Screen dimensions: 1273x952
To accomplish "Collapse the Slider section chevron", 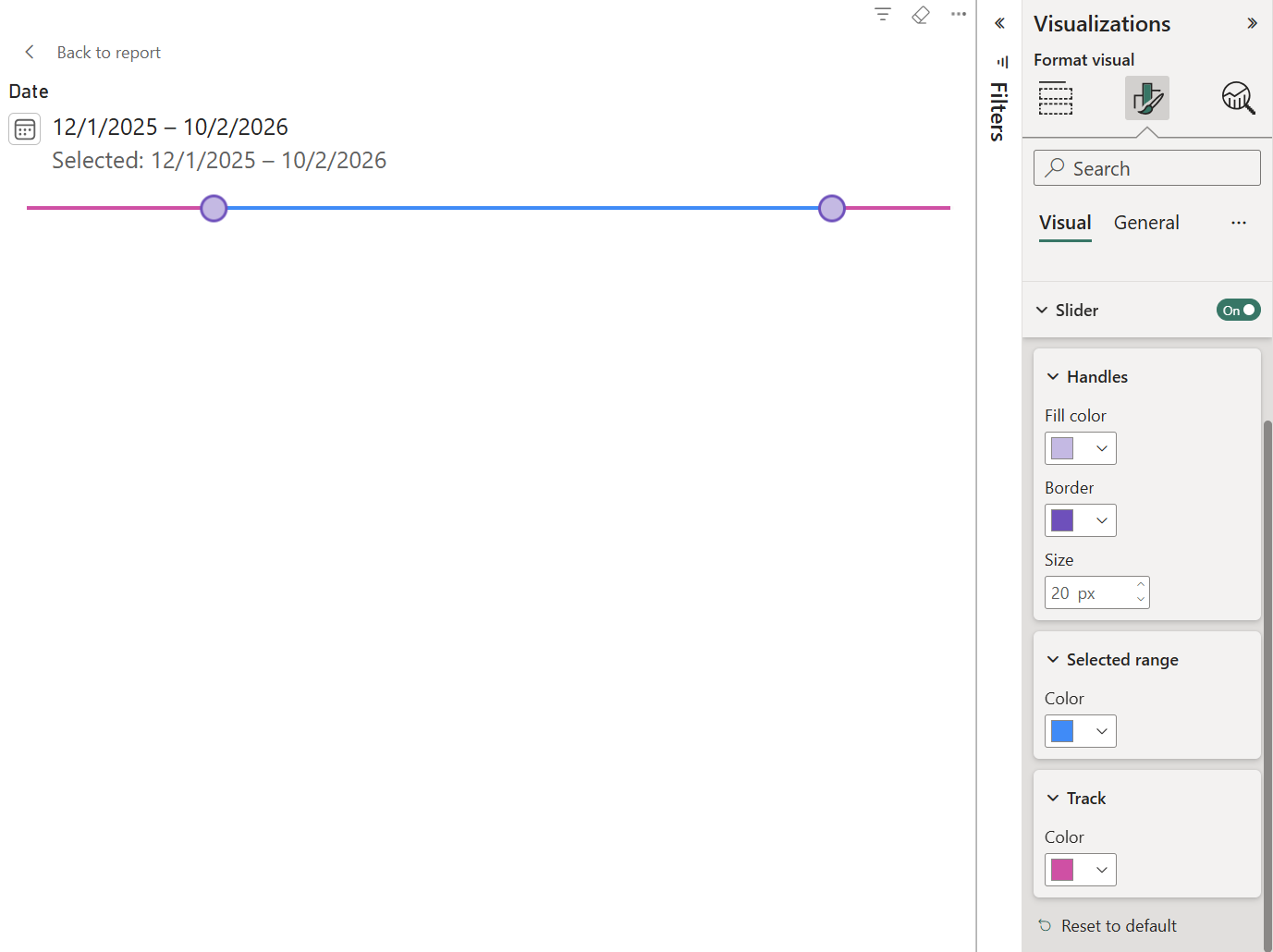I will click(x=1042, y=311).
